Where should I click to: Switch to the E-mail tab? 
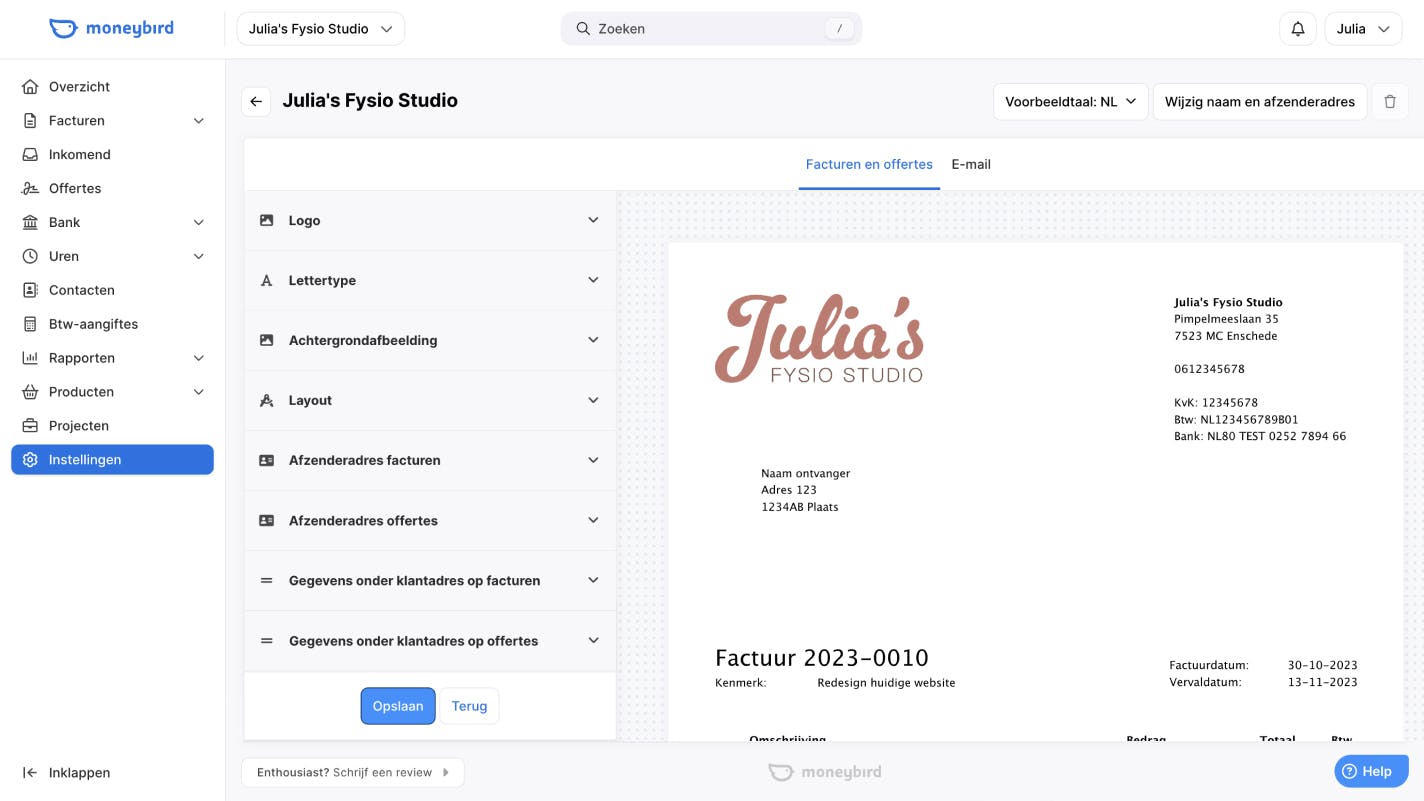pos(971,164)
